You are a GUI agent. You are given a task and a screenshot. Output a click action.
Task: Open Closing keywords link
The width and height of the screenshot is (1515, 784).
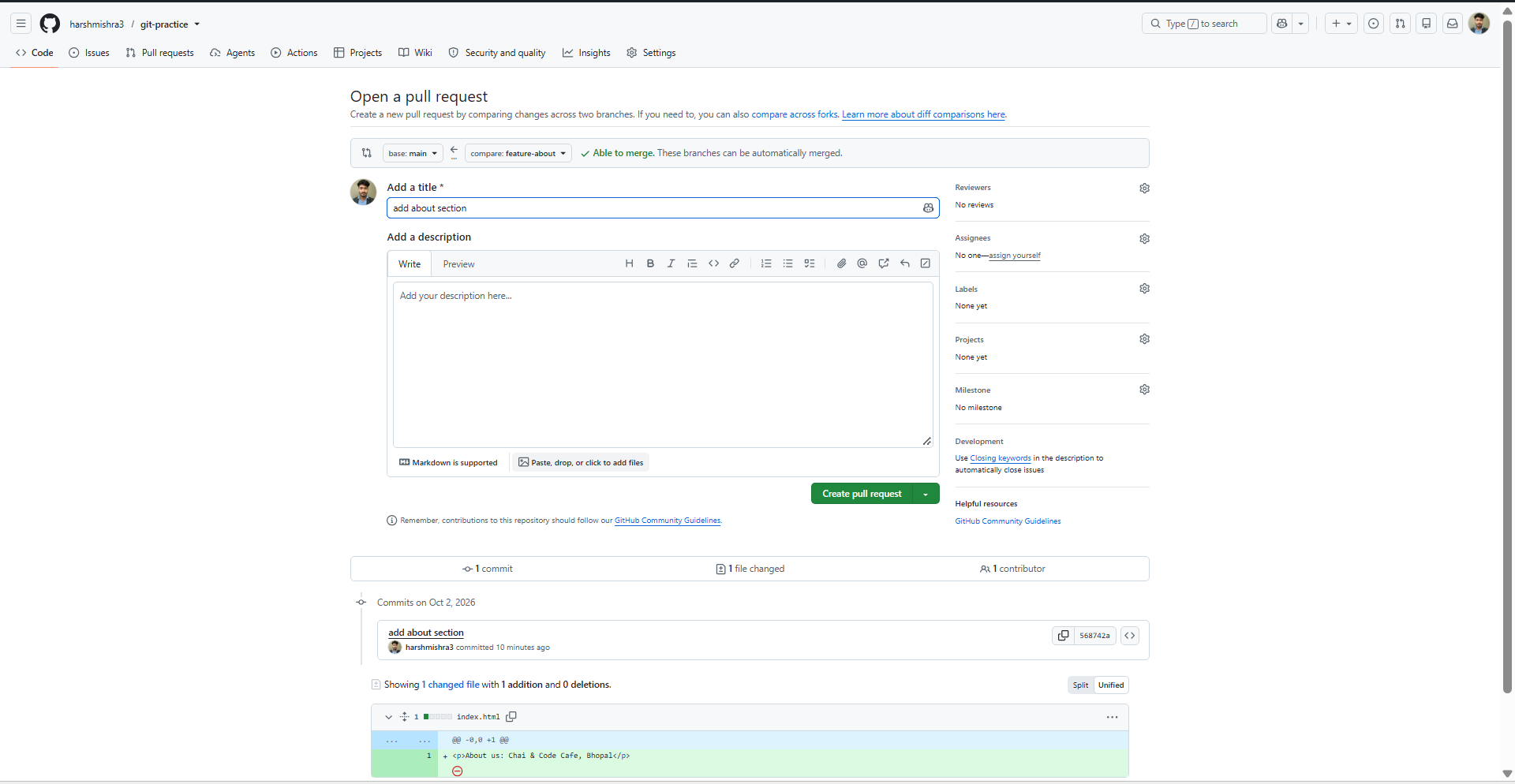[1000, 458]
